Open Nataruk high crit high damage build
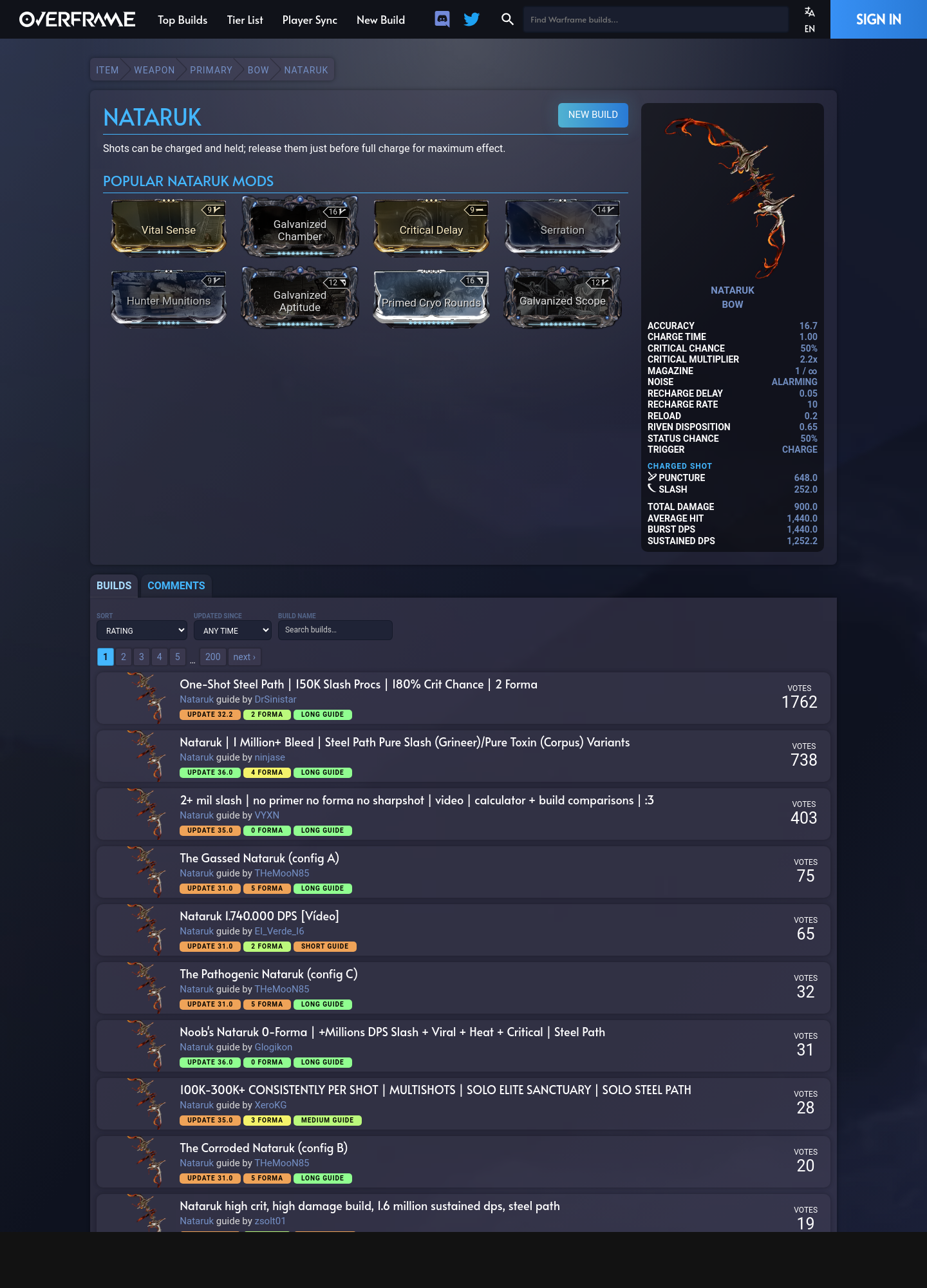 370,1206
